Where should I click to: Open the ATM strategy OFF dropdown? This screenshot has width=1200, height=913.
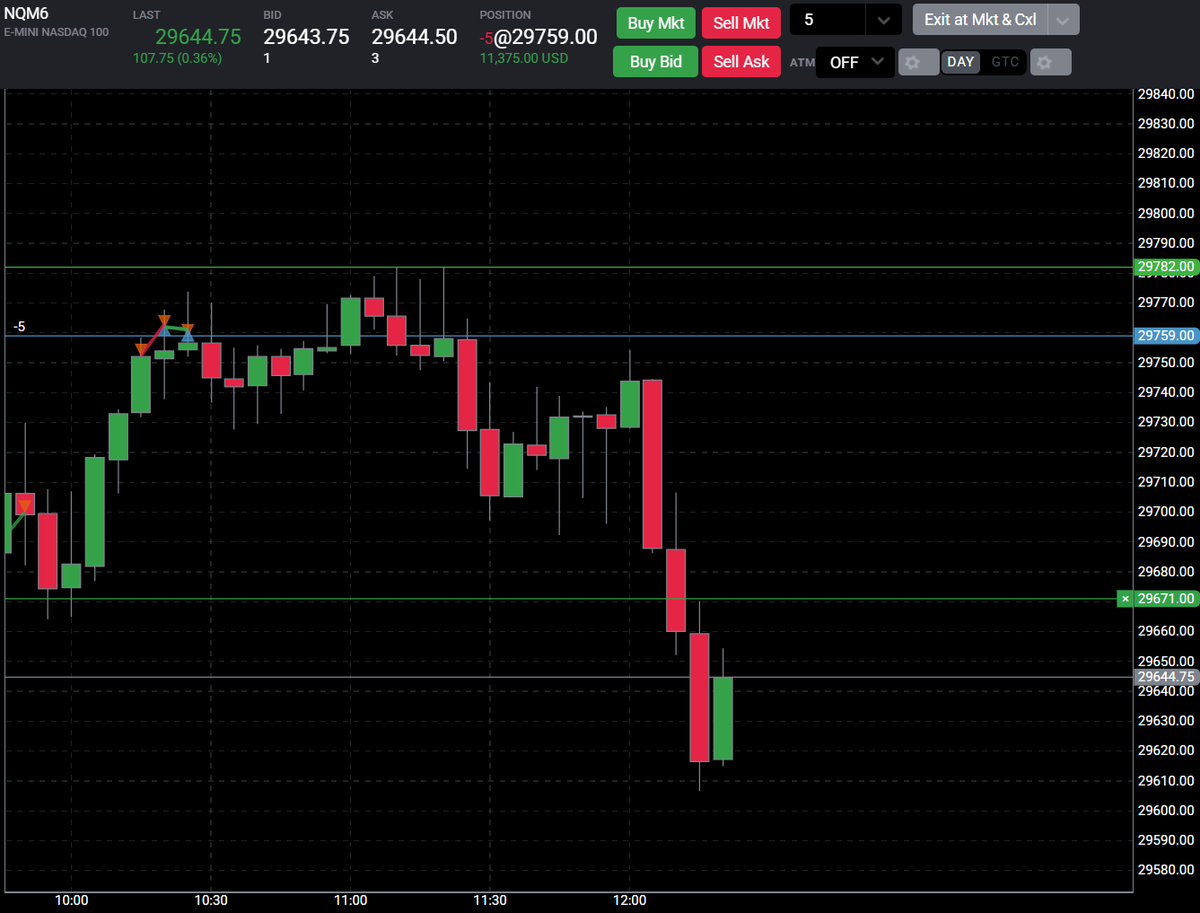pos(855,62)
